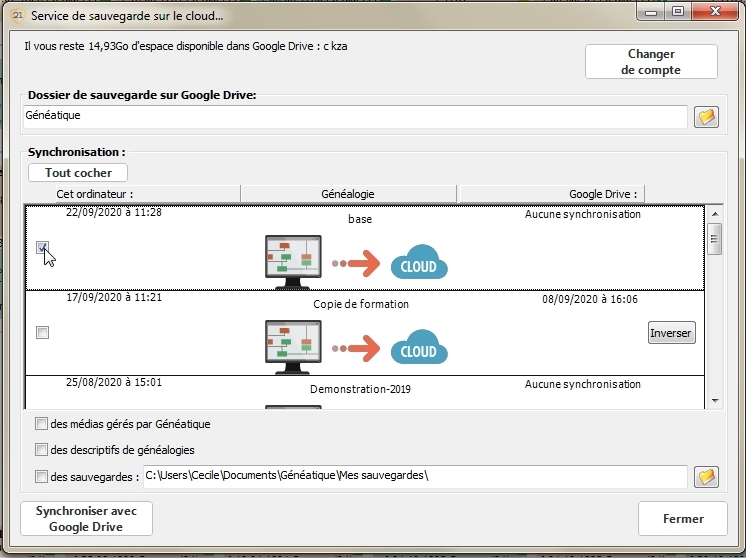The width and height of the screenshot is (746, 558).
Task: Click Inverser for Copie de formation
Action: 672,333
